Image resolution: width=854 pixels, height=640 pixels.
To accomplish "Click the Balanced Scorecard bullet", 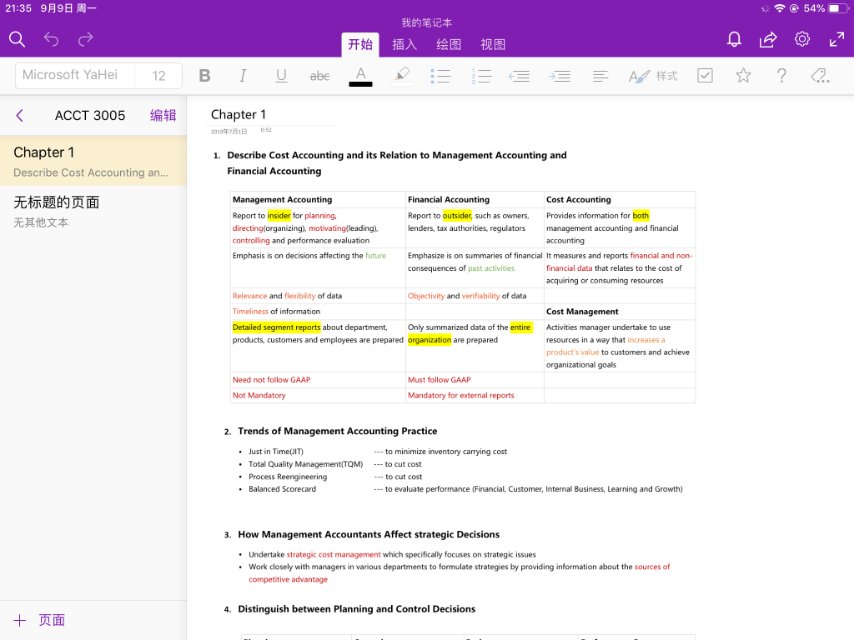I will point(282,489).
